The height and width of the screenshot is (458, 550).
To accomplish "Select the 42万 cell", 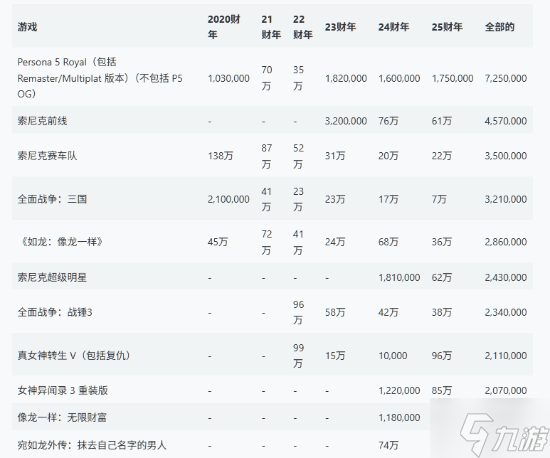I will [x=388, y=312].
